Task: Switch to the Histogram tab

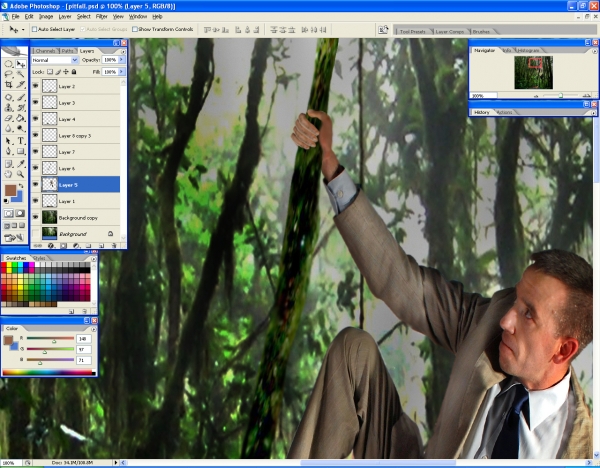Action: (528, 51)
